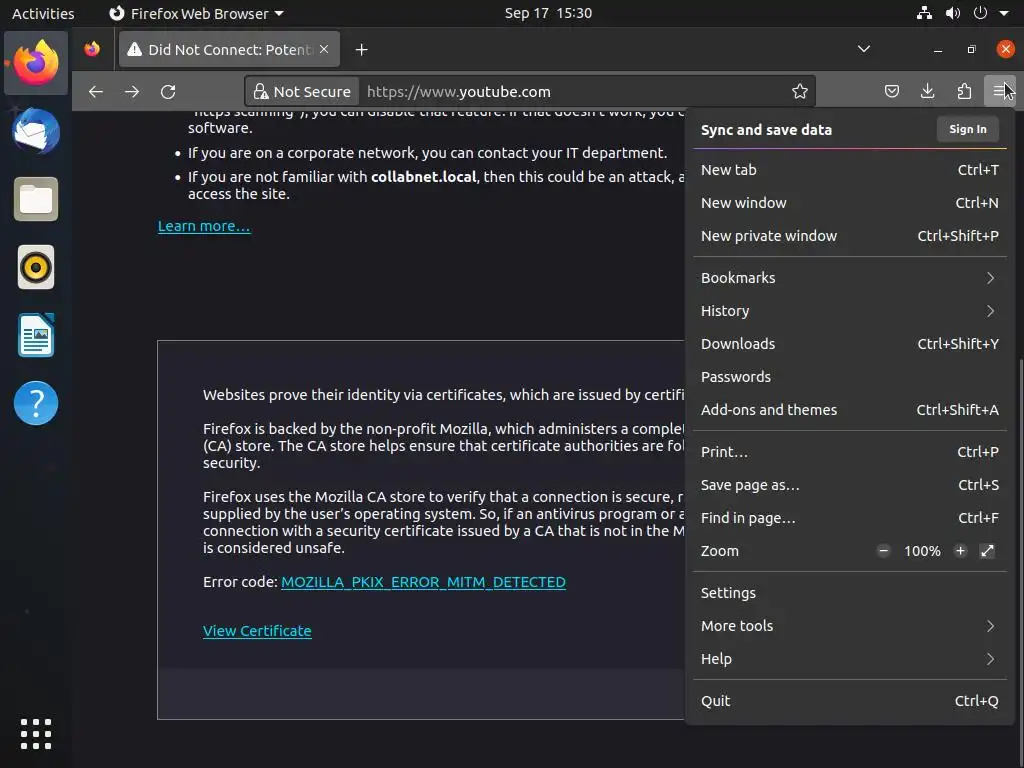Click the Not Secure lock indicator
The width and height of the screenshot is (1024, 768).
click(302, 91)
